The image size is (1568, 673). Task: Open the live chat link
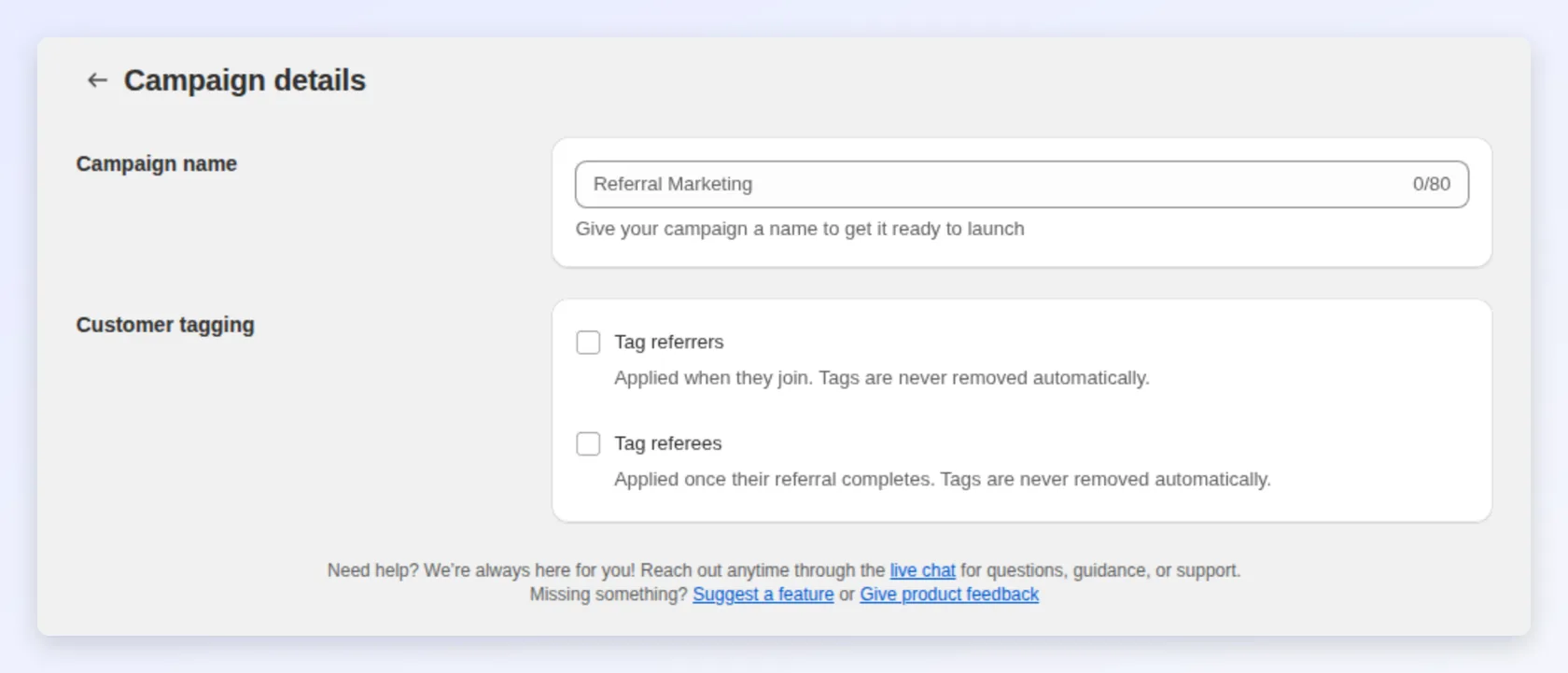(922, 570)
